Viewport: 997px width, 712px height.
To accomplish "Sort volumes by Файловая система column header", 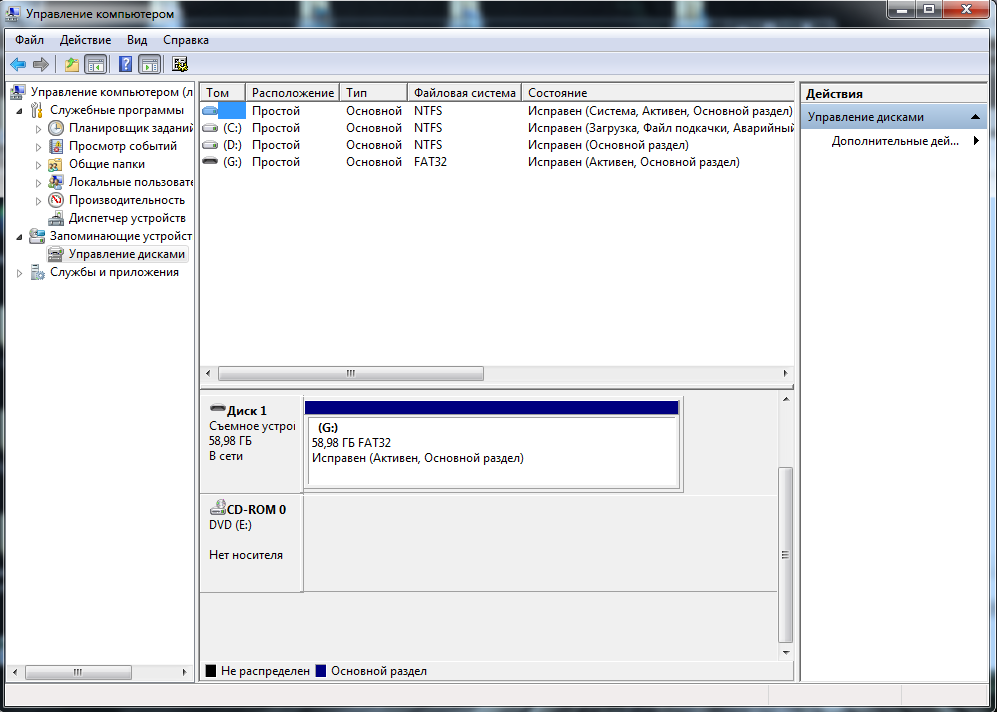I will 464,93.
